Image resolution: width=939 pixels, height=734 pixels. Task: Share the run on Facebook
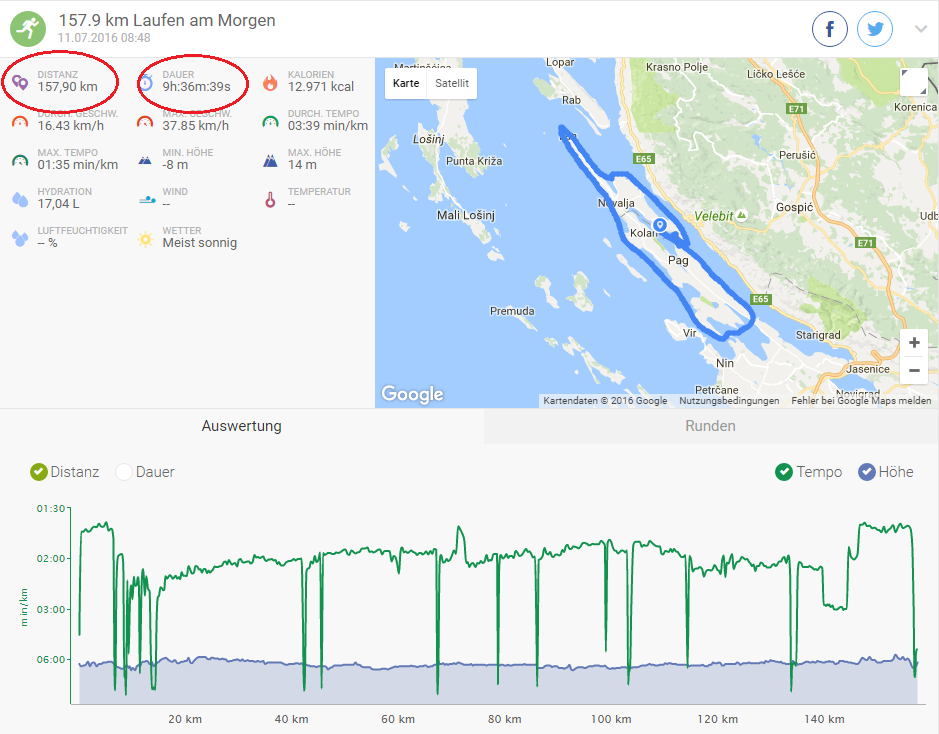point(829,28)
